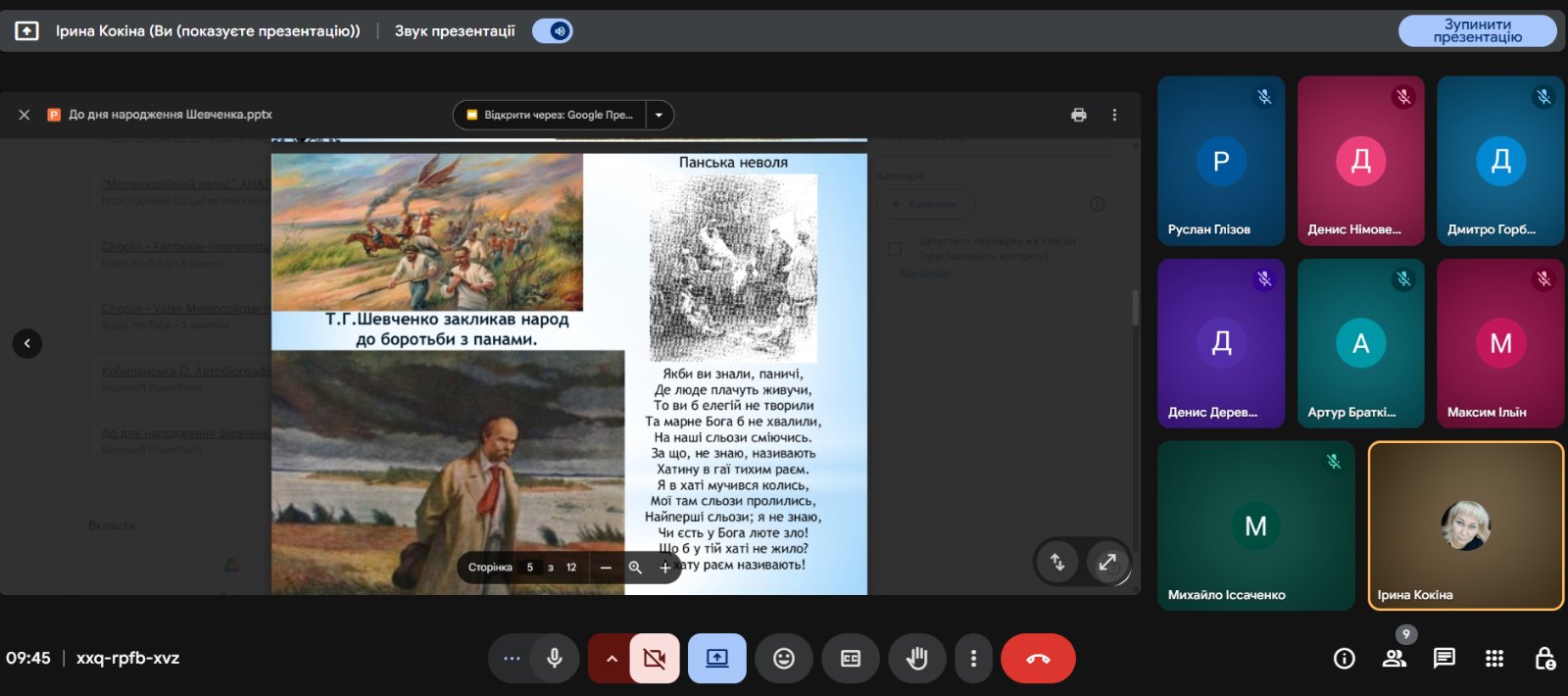
Task: Open more call options menu
Action: (x=973, y=659)
